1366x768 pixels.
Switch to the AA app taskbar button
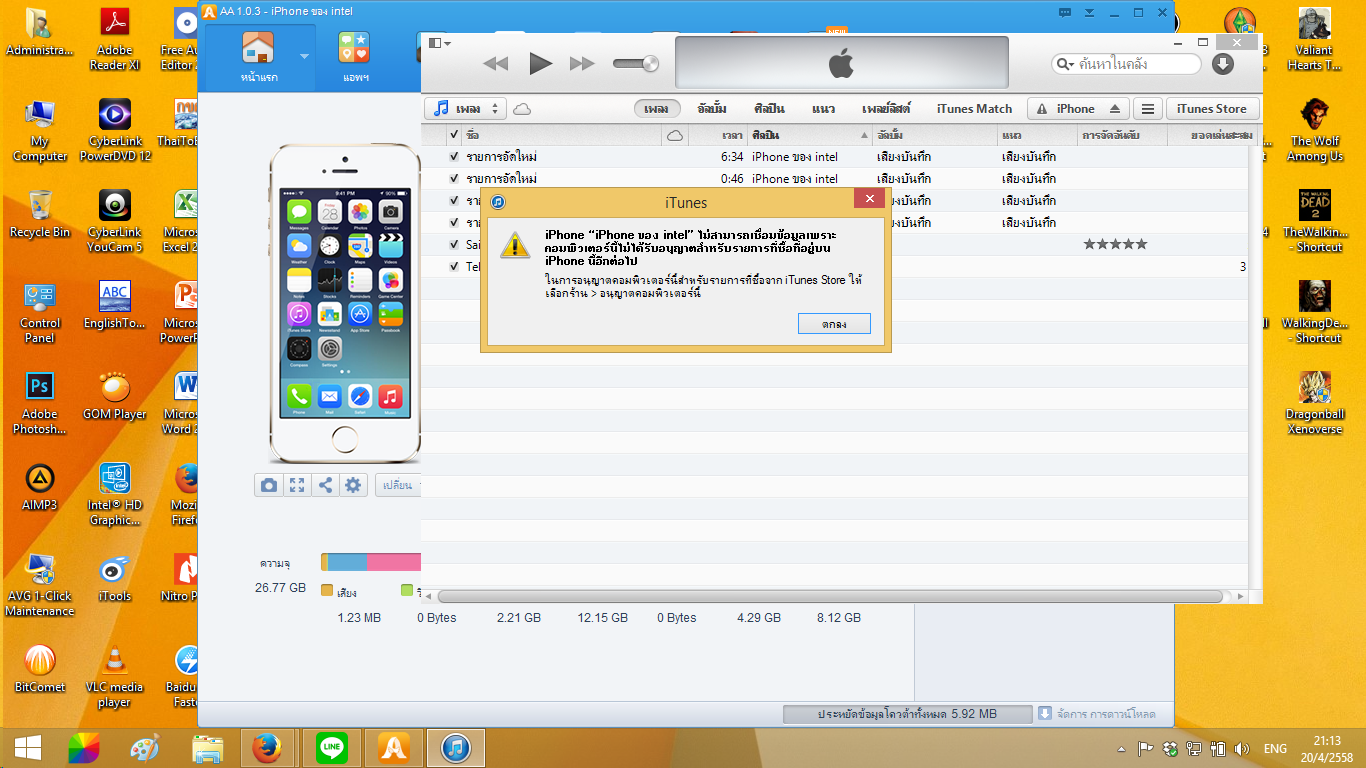pyautogui.click(x=393, y=748)
